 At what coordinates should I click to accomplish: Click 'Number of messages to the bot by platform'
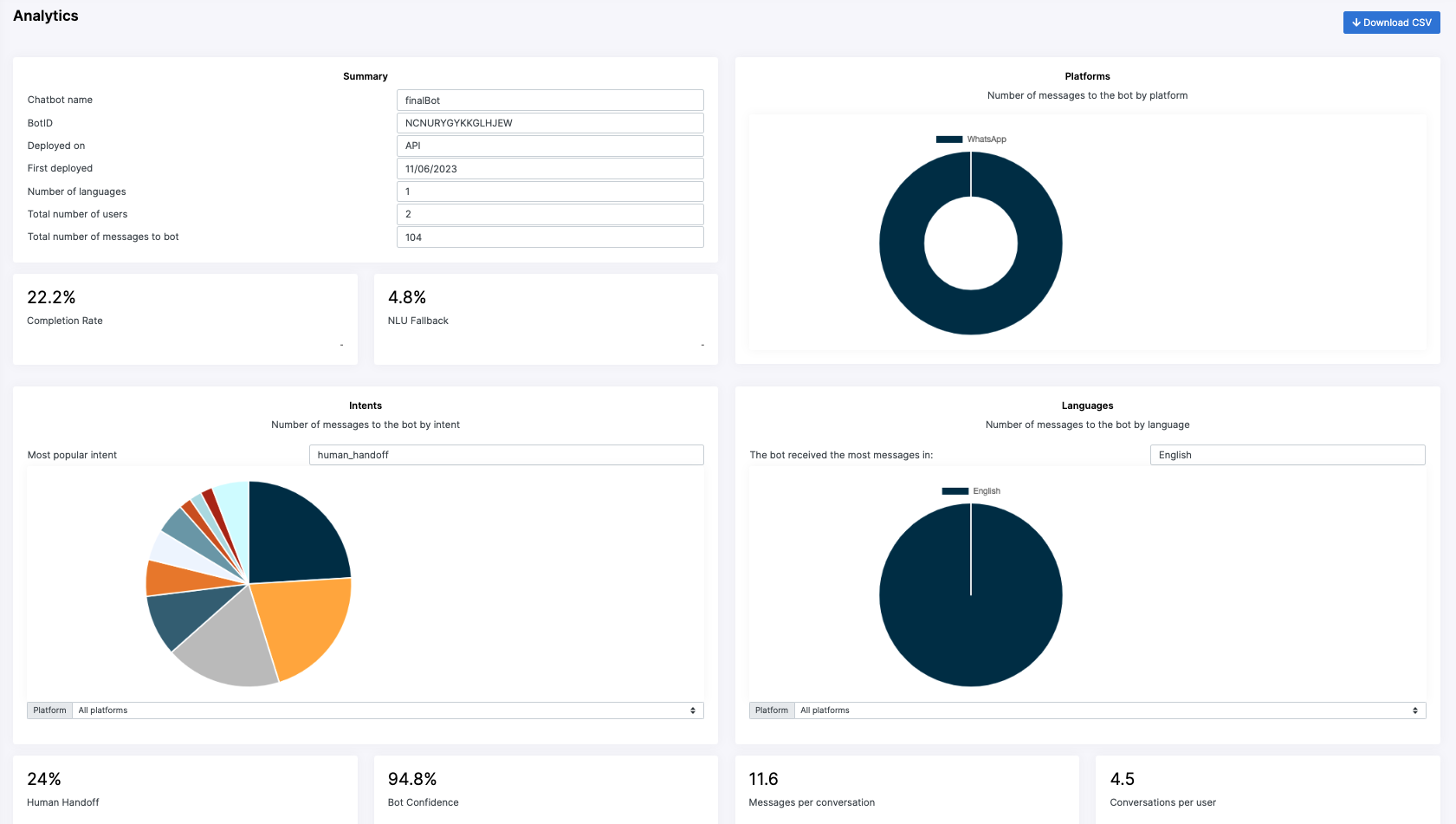[1088, 95]
